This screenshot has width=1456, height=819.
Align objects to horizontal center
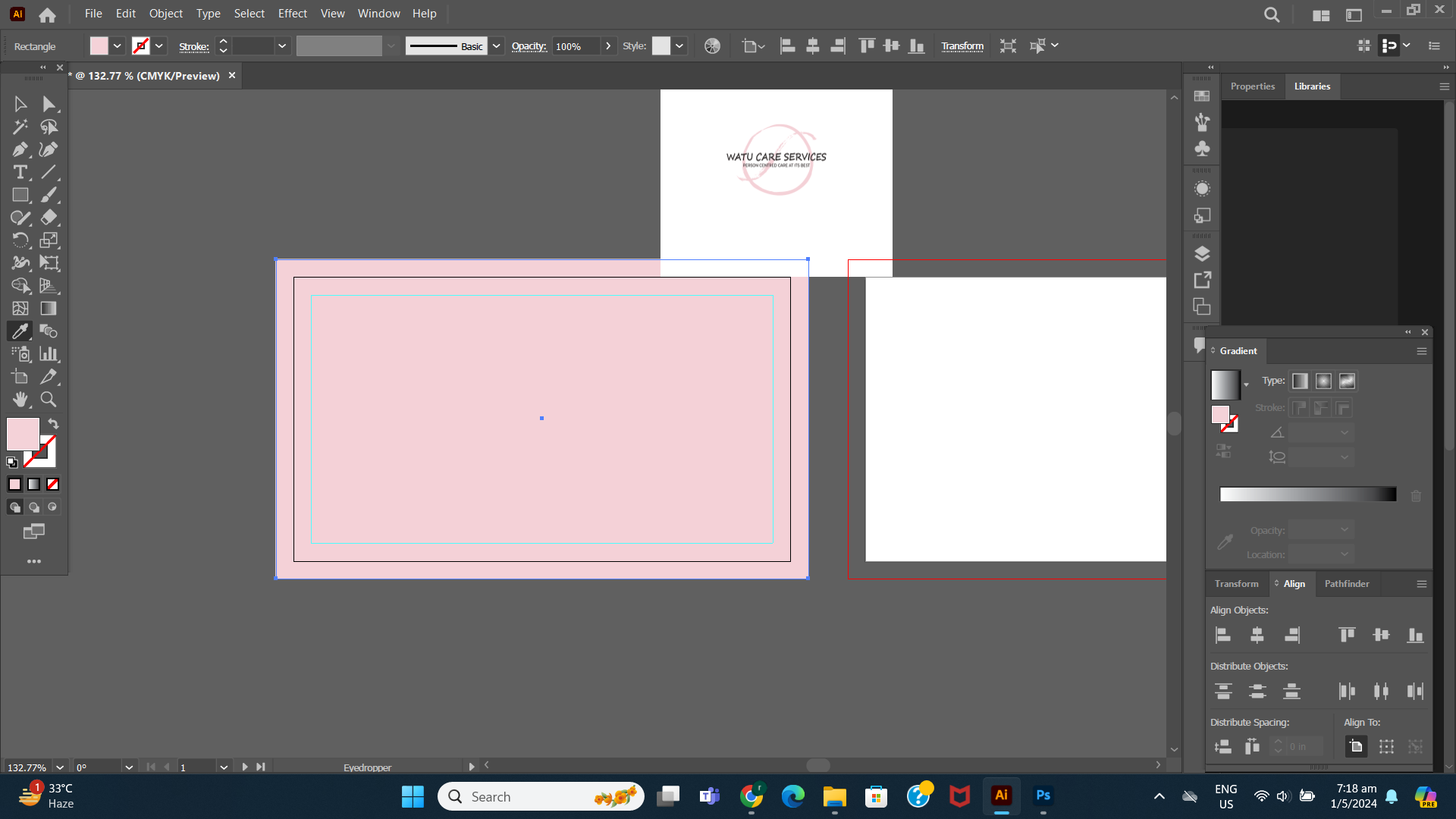click(1257, 635)
